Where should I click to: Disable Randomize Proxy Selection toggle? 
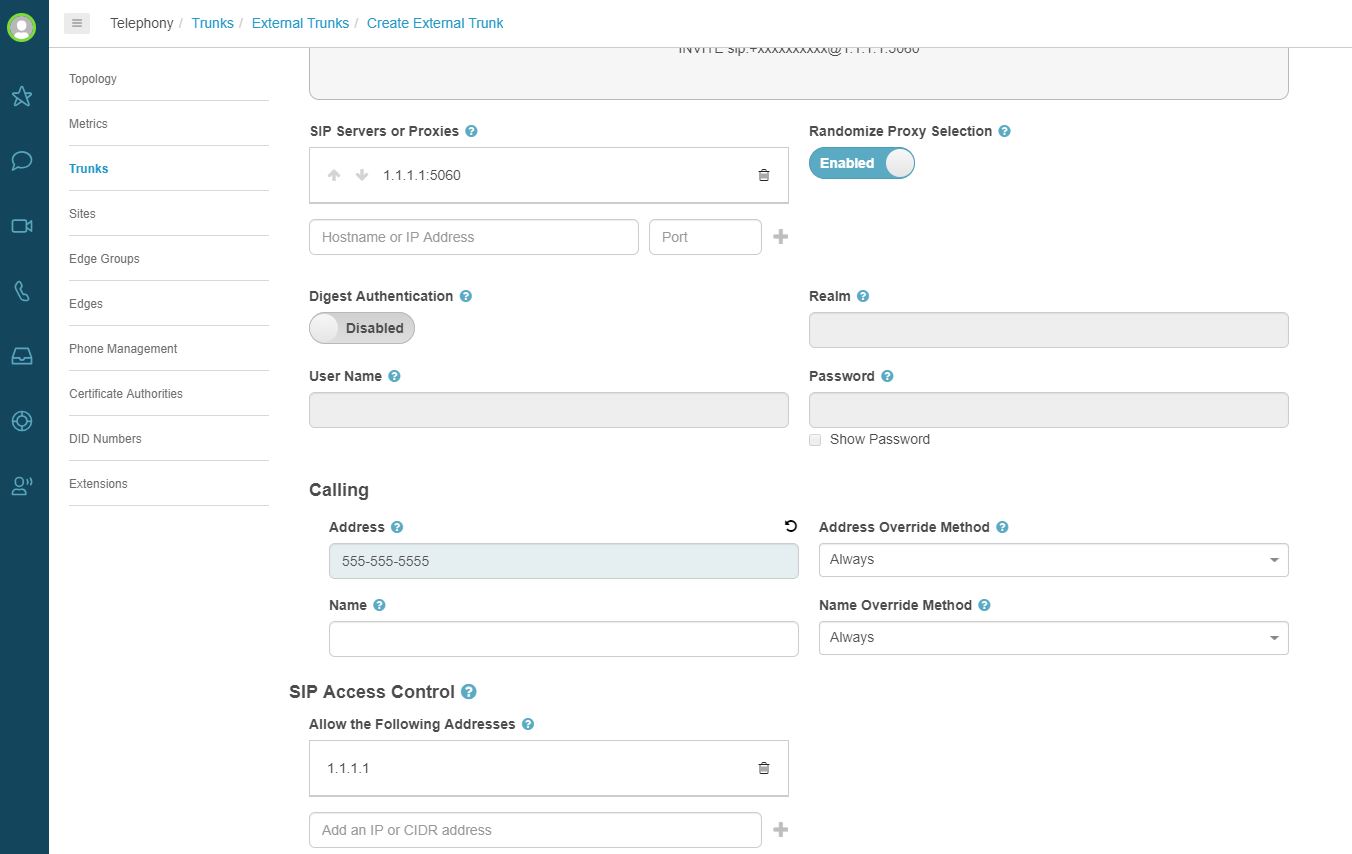click(x=861, y=163)
